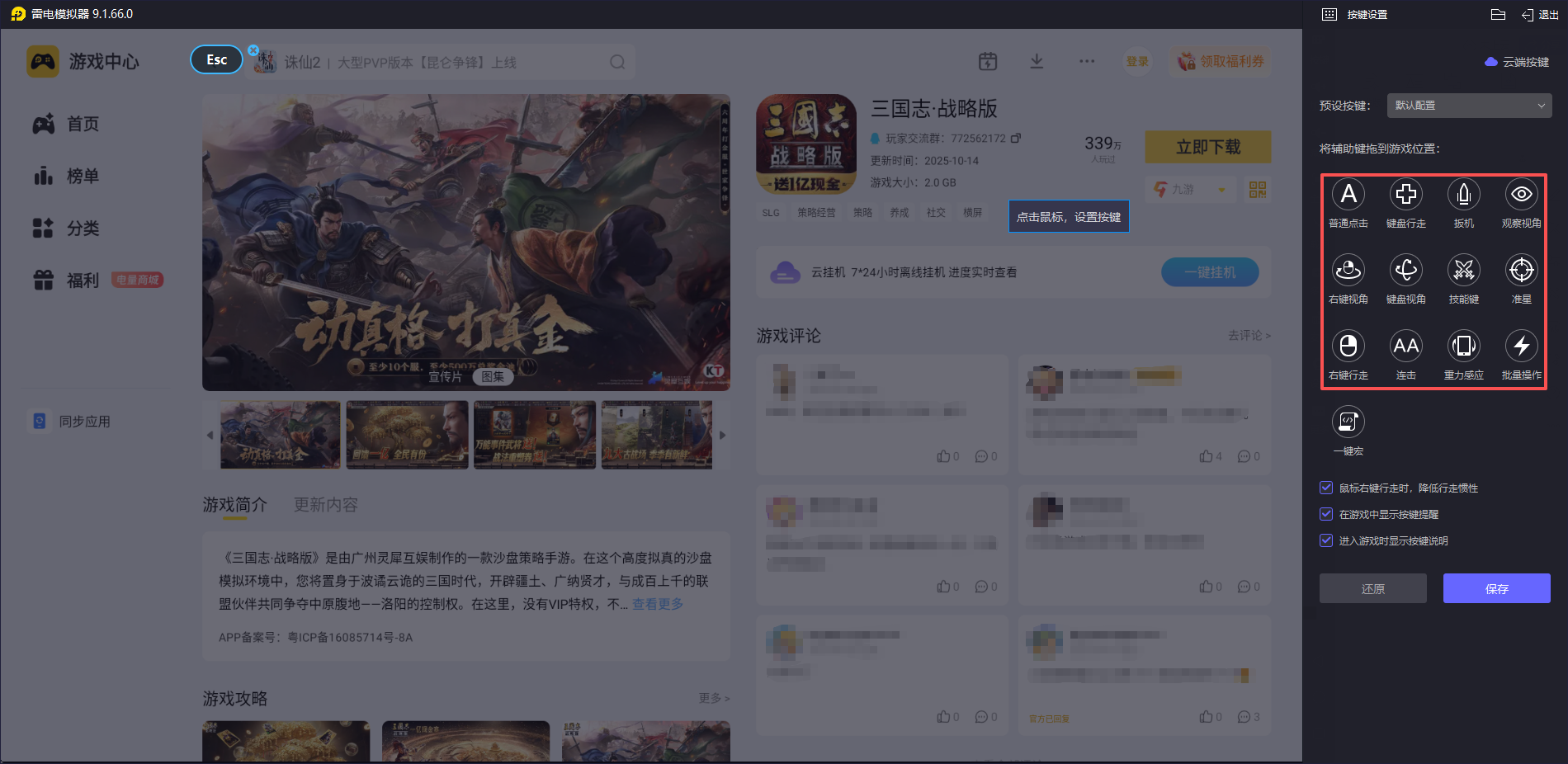
Task: Click the 登录 login button
Action: tap(1137, 61)
